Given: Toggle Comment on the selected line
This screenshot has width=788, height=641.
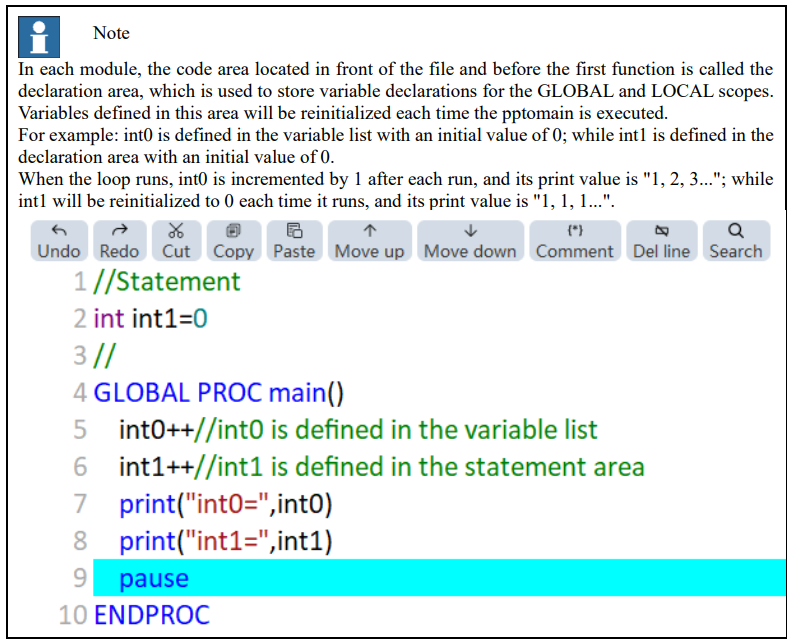Looking at the screenshot, I should (575, 241).
